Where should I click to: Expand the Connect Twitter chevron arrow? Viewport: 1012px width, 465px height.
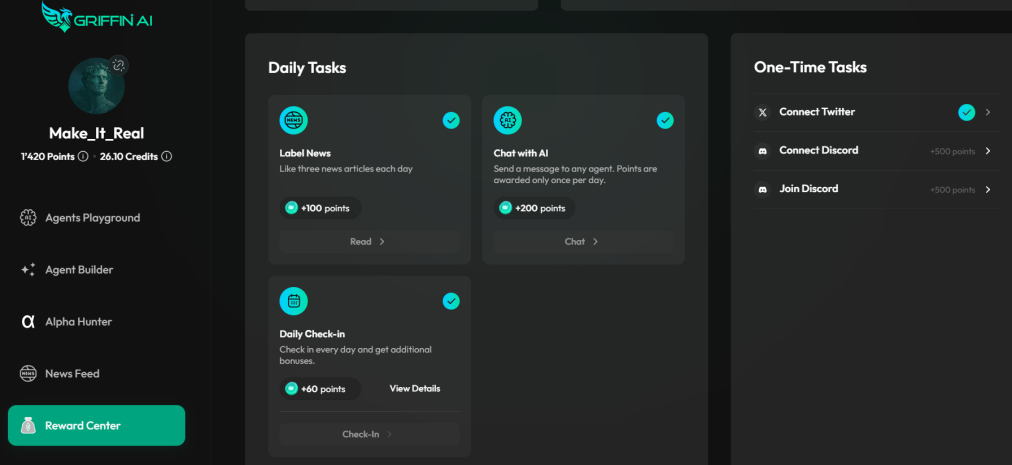tap(987, 112)
